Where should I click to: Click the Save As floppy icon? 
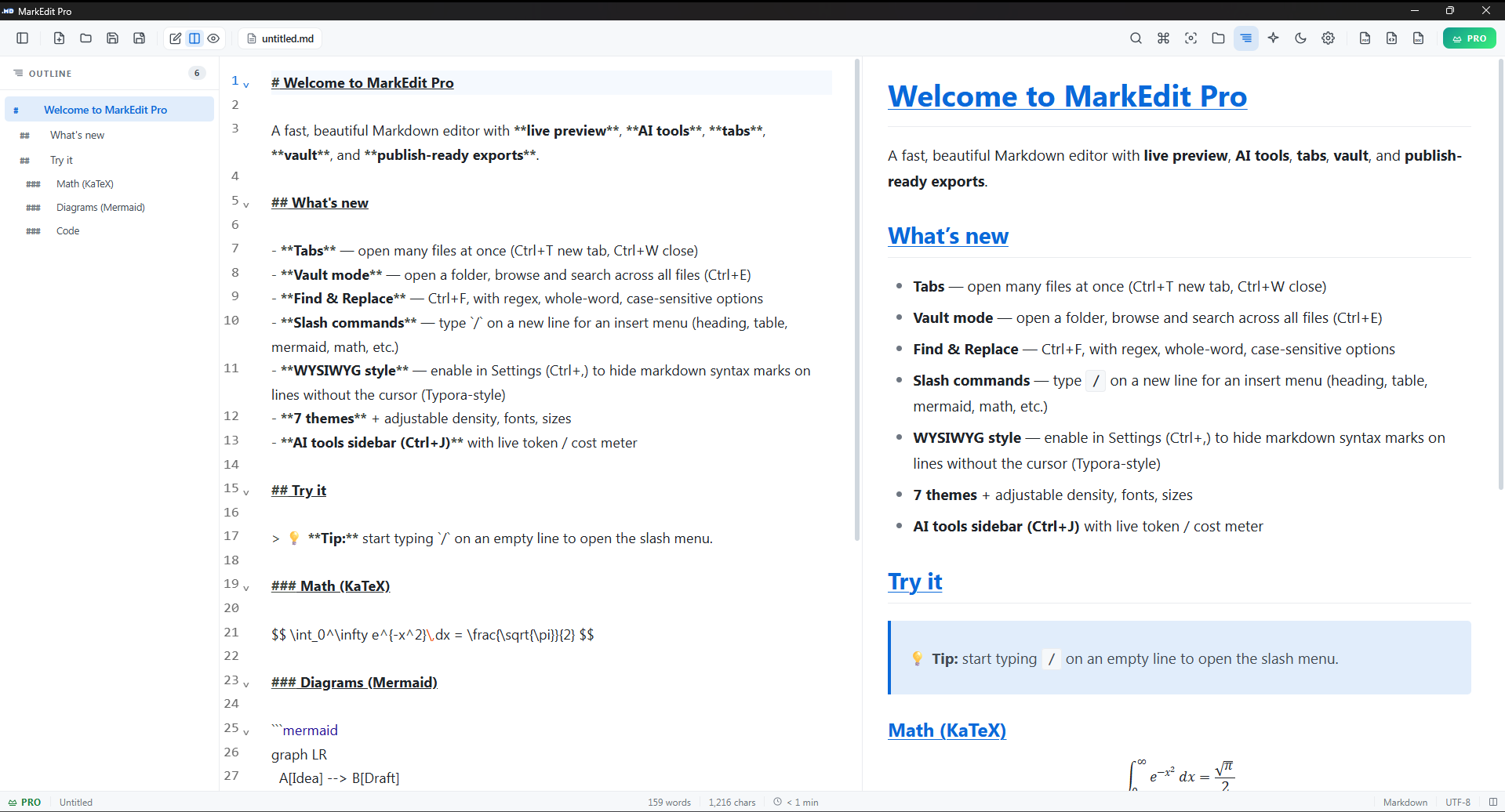tap(139, 38)
